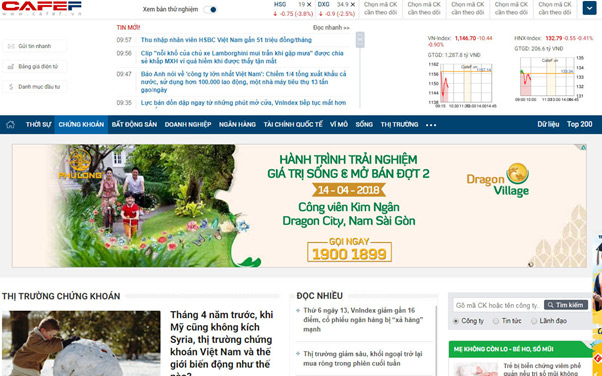The height and width of the screenshot is (376, 602).
Task: Click the first 'Chọn mã CK cần theo dõi' slot
Action: click(x=380, y=8)
